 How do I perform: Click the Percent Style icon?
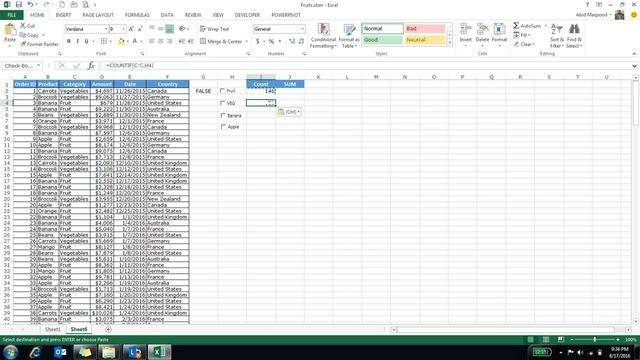tap(271, 41)
